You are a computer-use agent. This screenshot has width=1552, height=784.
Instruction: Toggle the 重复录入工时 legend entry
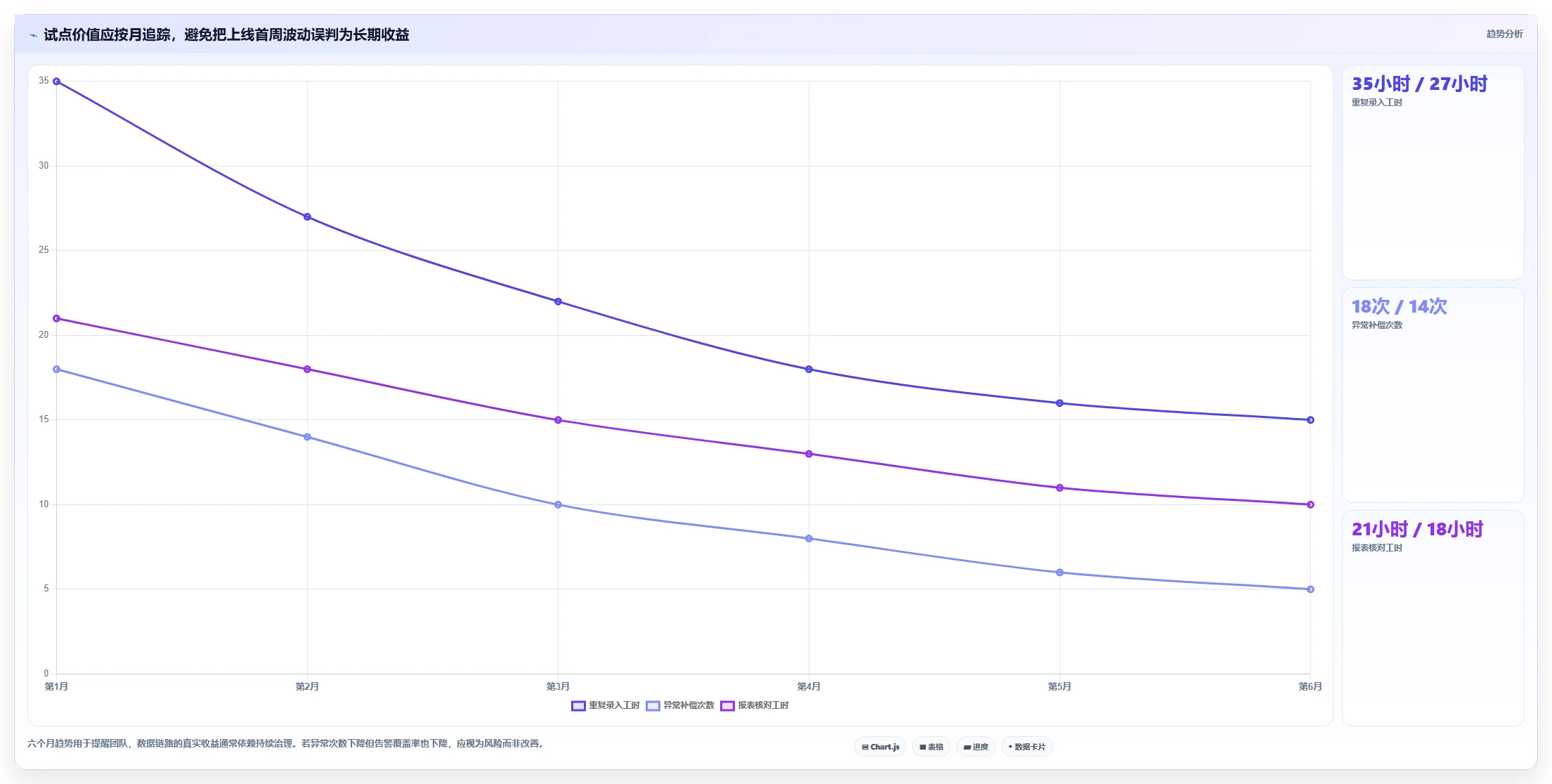pyautogui.click(x=606, y=705)
